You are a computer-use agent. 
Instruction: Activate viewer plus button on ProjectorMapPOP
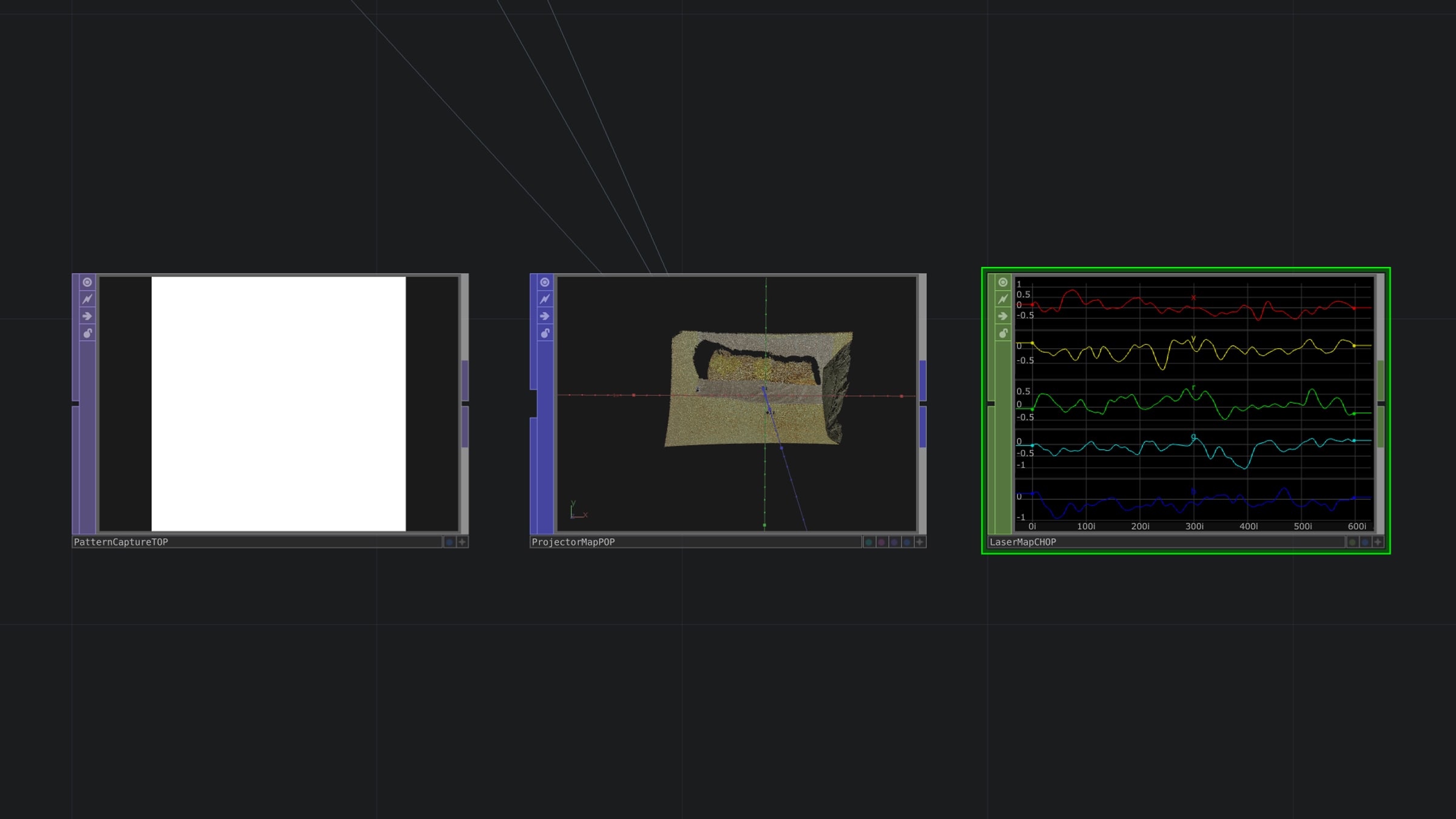coord(920,542)
